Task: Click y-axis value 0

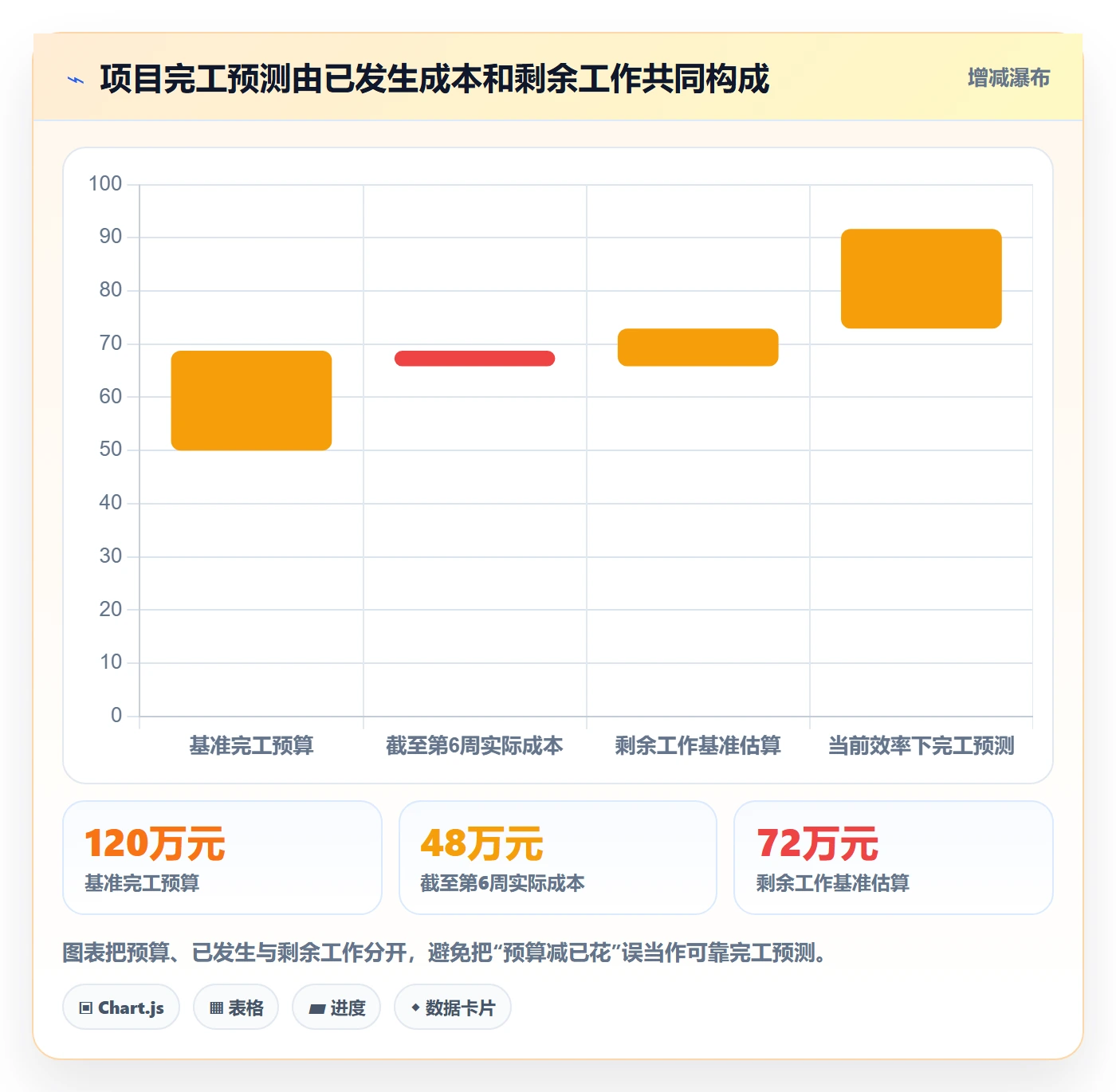Action: coord(116,715)
